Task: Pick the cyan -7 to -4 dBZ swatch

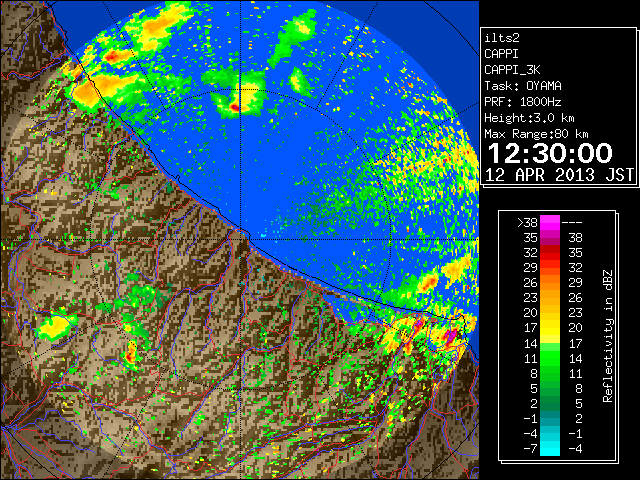Action: 550,448
